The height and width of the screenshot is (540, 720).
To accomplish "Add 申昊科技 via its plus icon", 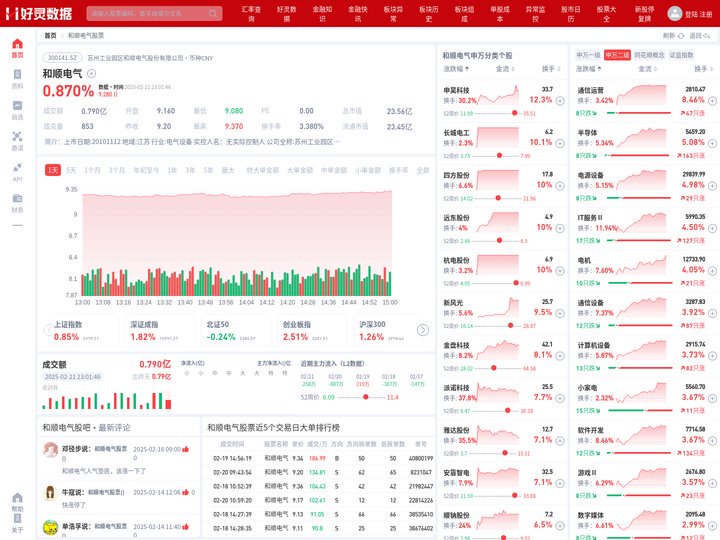I will pyautogui.click(x=560, y=101).
